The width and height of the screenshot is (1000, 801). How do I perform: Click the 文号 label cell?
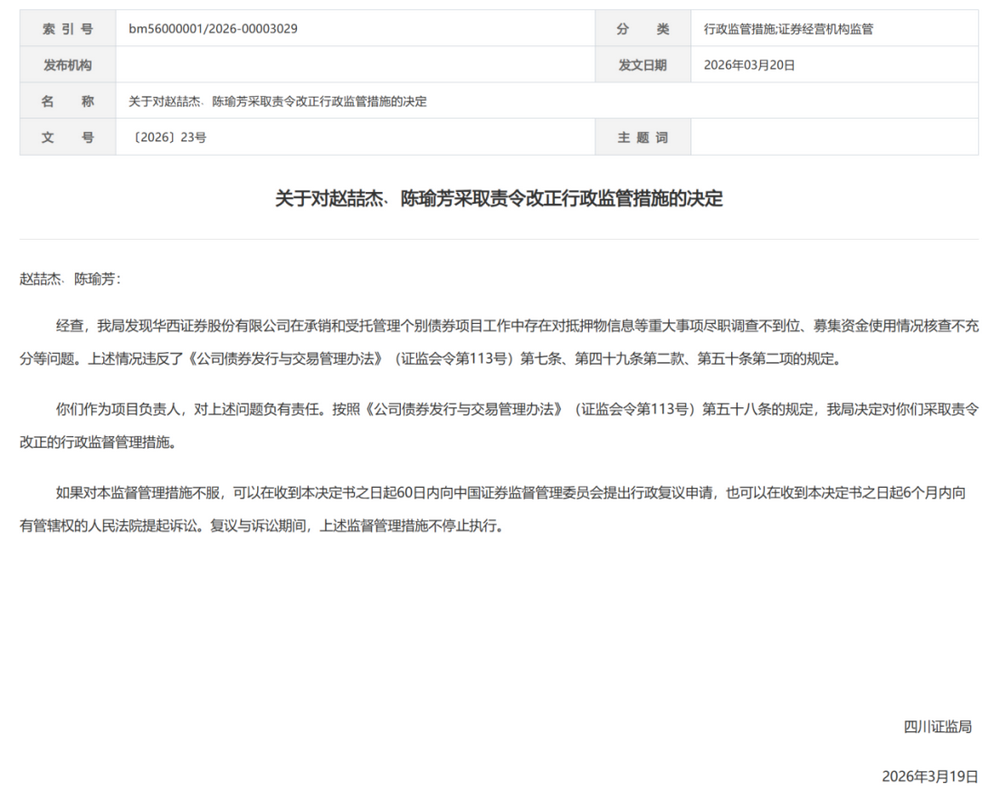point(68,137)
